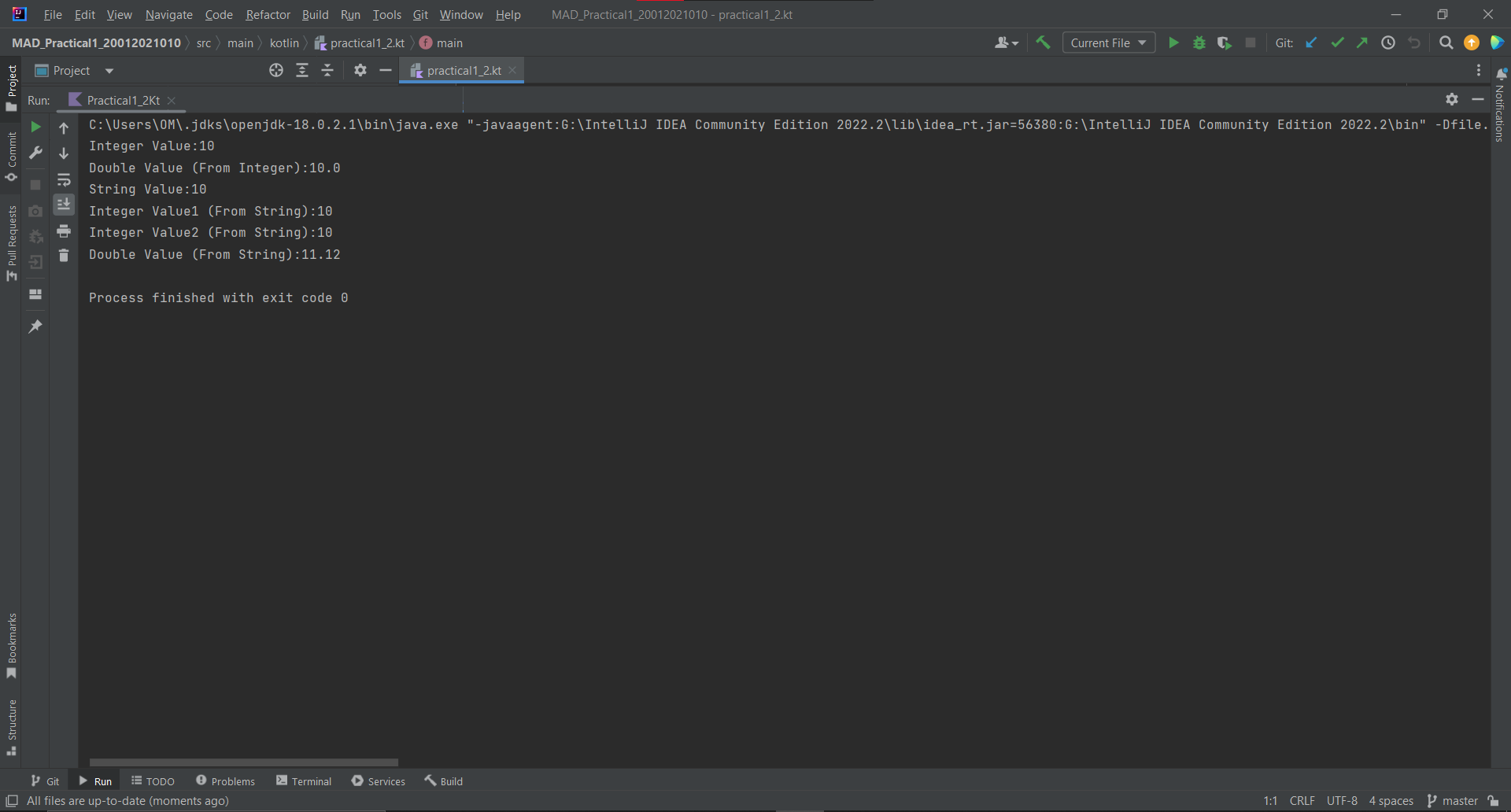Screen dimensions: 1511x812
Task: Open Current File run configuration dropdown
Action: click(x=1109, y=42)
